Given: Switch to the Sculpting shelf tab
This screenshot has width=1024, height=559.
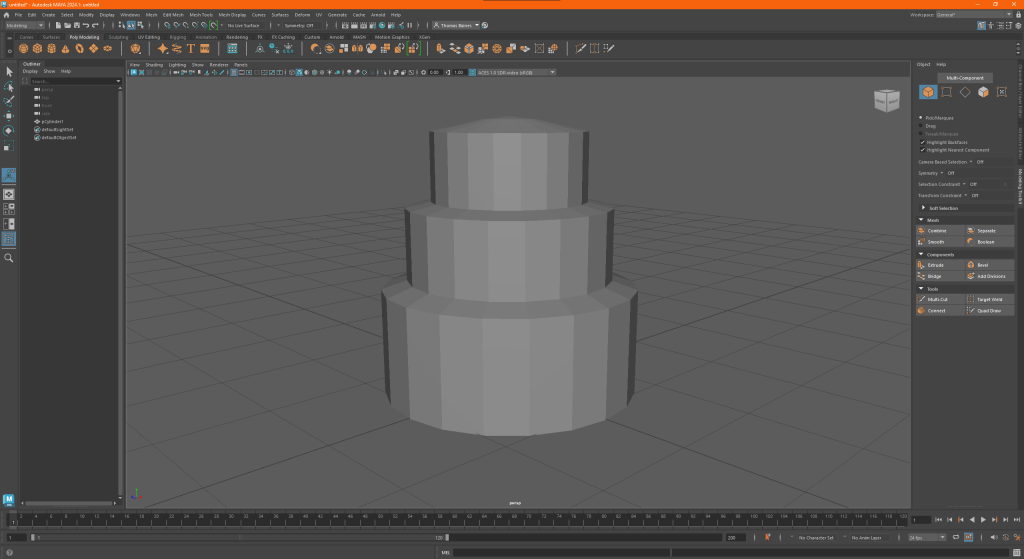Looking at the screenshot, I should coord(118,37).
